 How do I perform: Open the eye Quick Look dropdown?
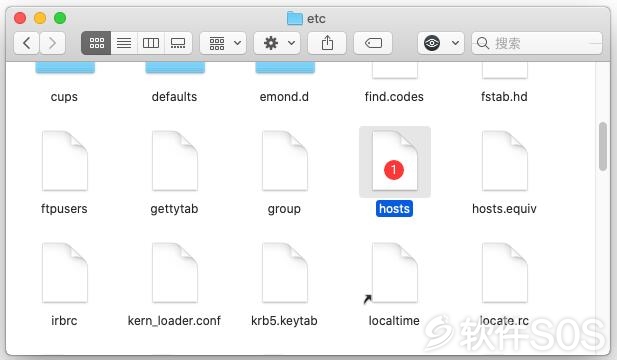pos(441,43)
